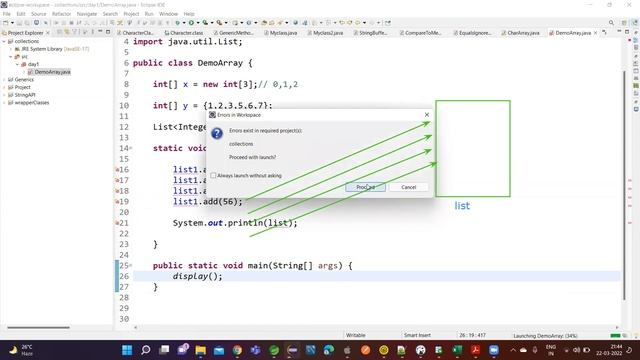Open the Adobe Acrobat taskbar icon
Viewport: 640px width, 360px height.
476,350
